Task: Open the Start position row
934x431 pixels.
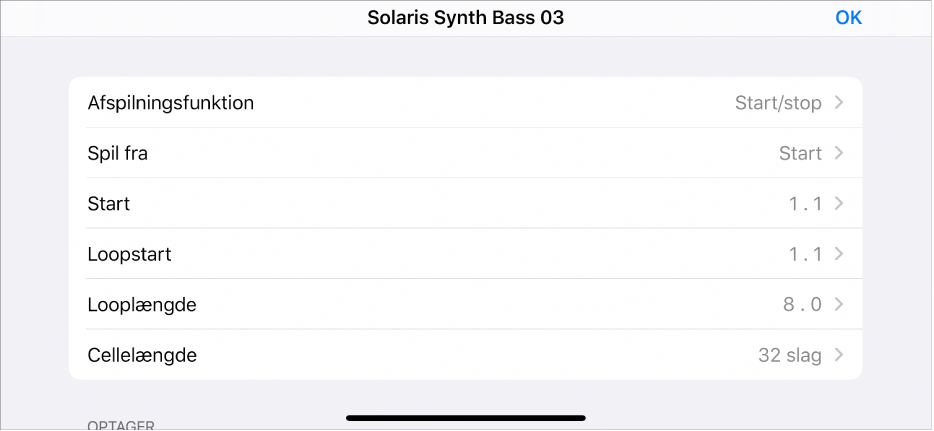Action: point(109,204)
